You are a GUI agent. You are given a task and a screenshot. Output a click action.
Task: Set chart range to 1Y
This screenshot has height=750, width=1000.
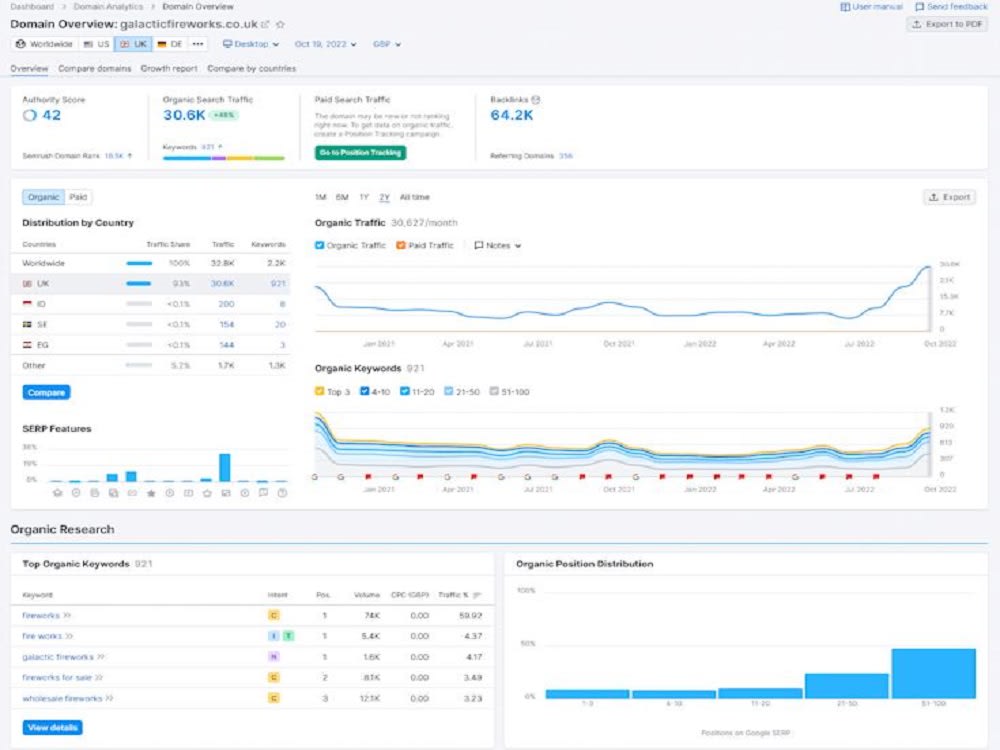coord(364,197)
